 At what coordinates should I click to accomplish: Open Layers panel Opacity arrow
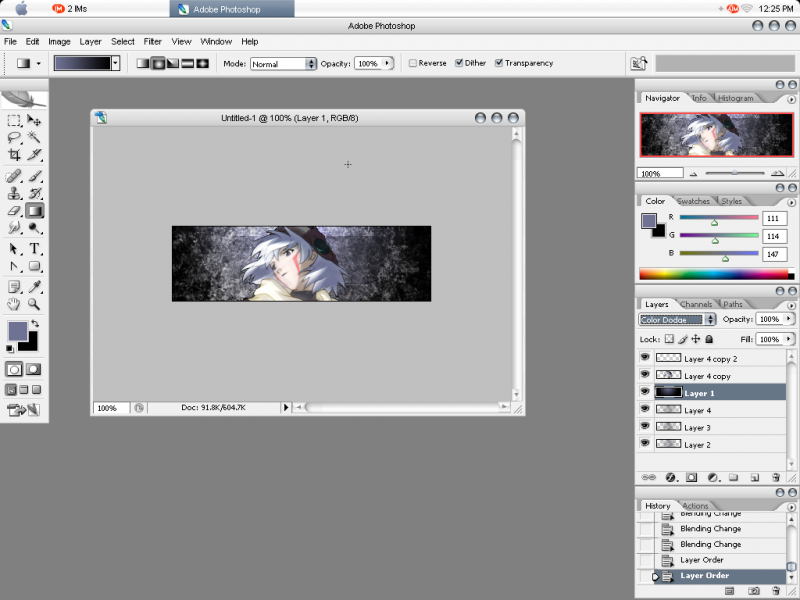pos(789,319)
